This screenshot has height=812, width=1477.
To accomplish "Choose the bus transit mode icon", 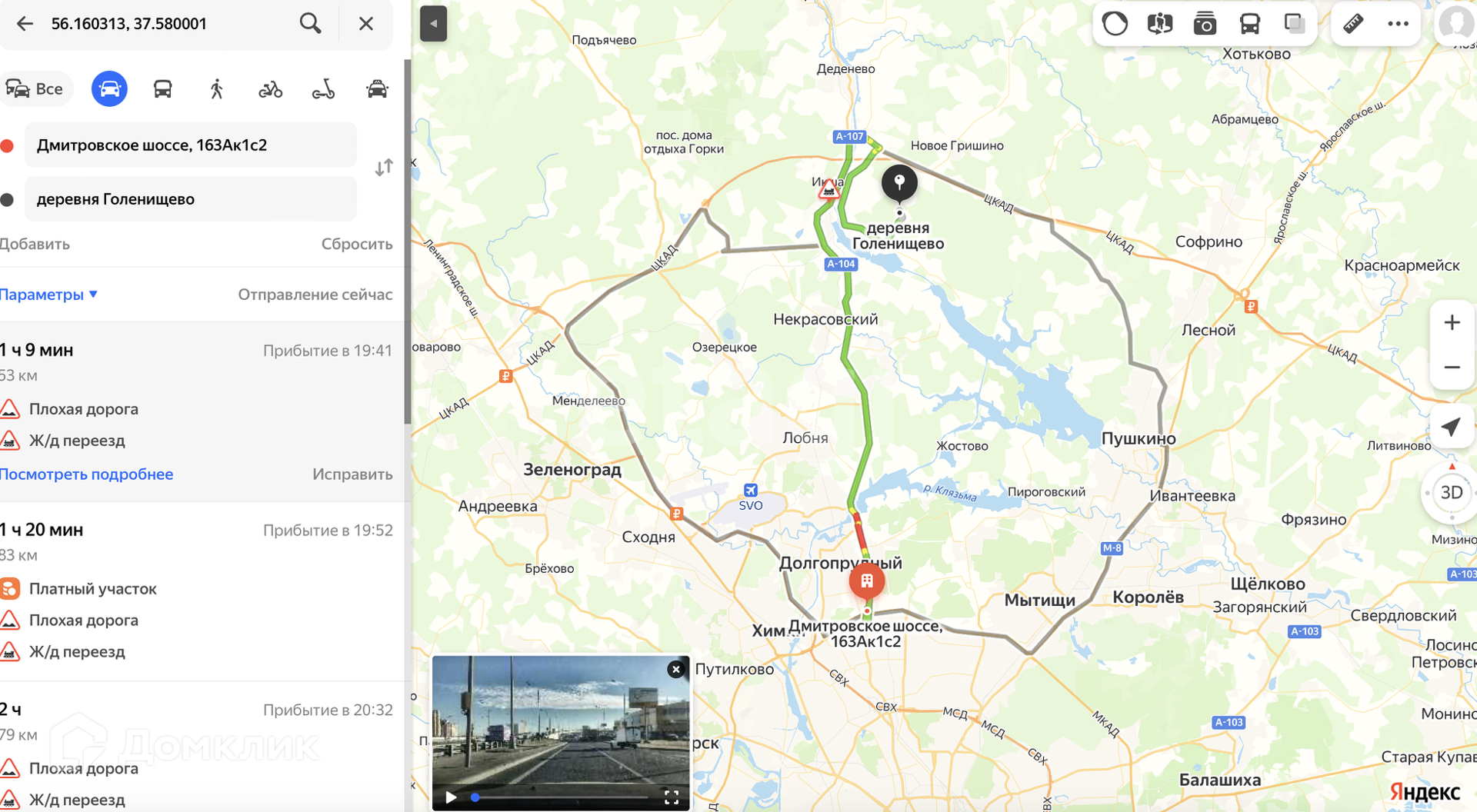I will [x=162, y=89].
